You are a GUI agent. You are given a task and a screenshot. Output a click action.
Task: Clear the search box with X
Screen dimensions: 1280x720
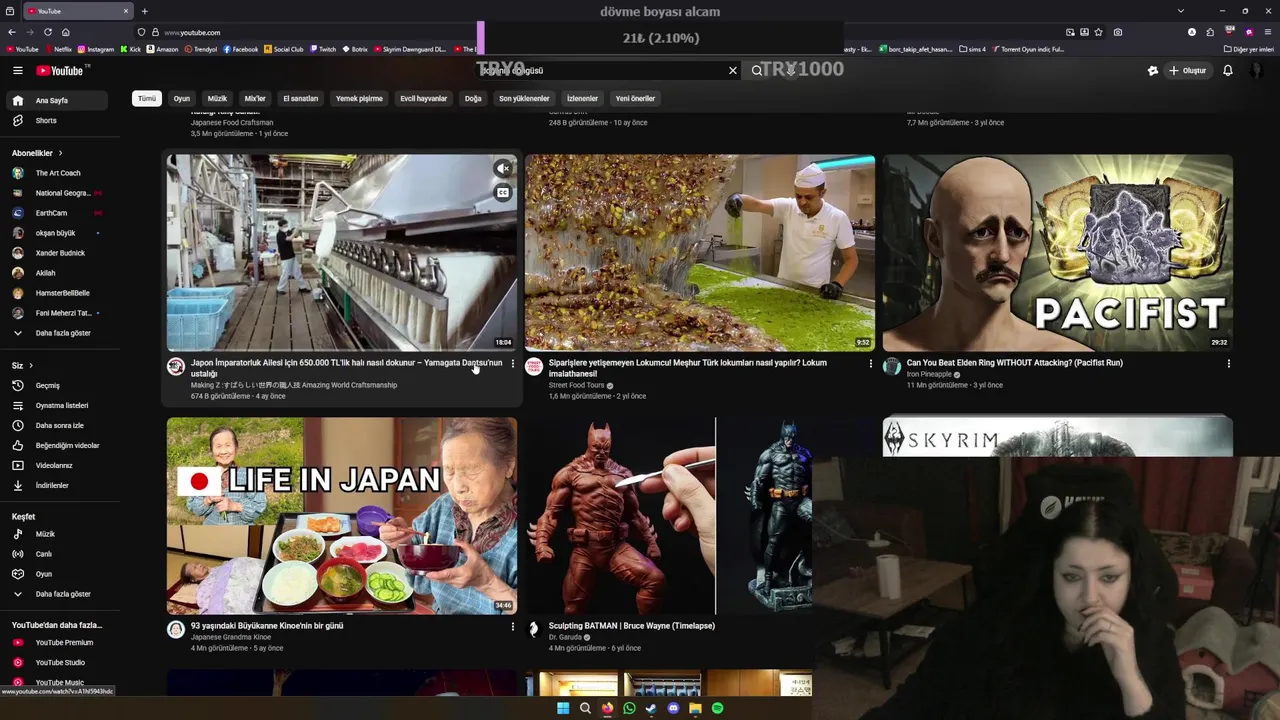[x=732, y=71]
